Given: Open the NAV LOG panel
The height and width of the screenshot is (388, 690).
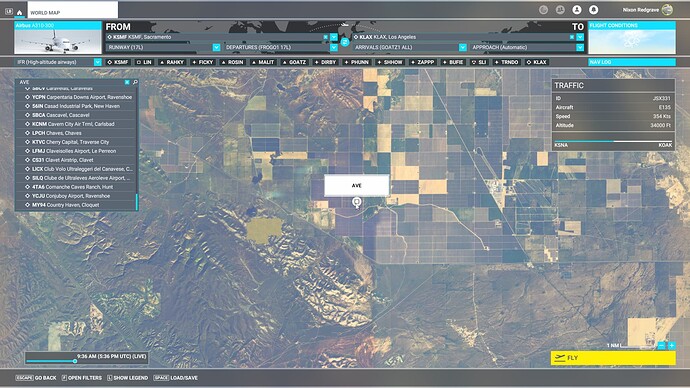Looking at the screenshot, I should click(631, 62).
